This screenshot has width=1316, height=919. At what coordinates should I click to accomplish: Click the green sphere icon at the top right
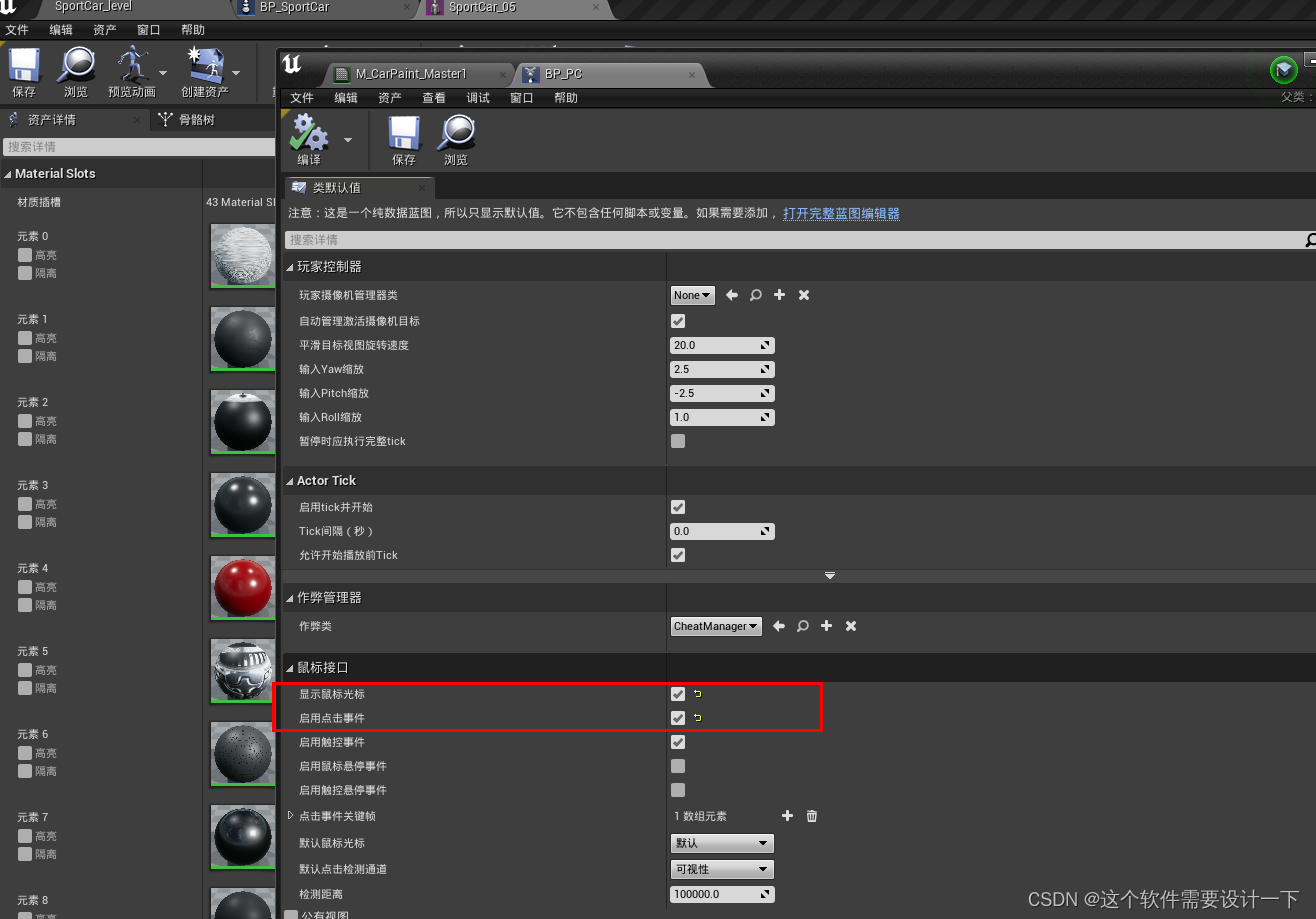pos(1284,70)
